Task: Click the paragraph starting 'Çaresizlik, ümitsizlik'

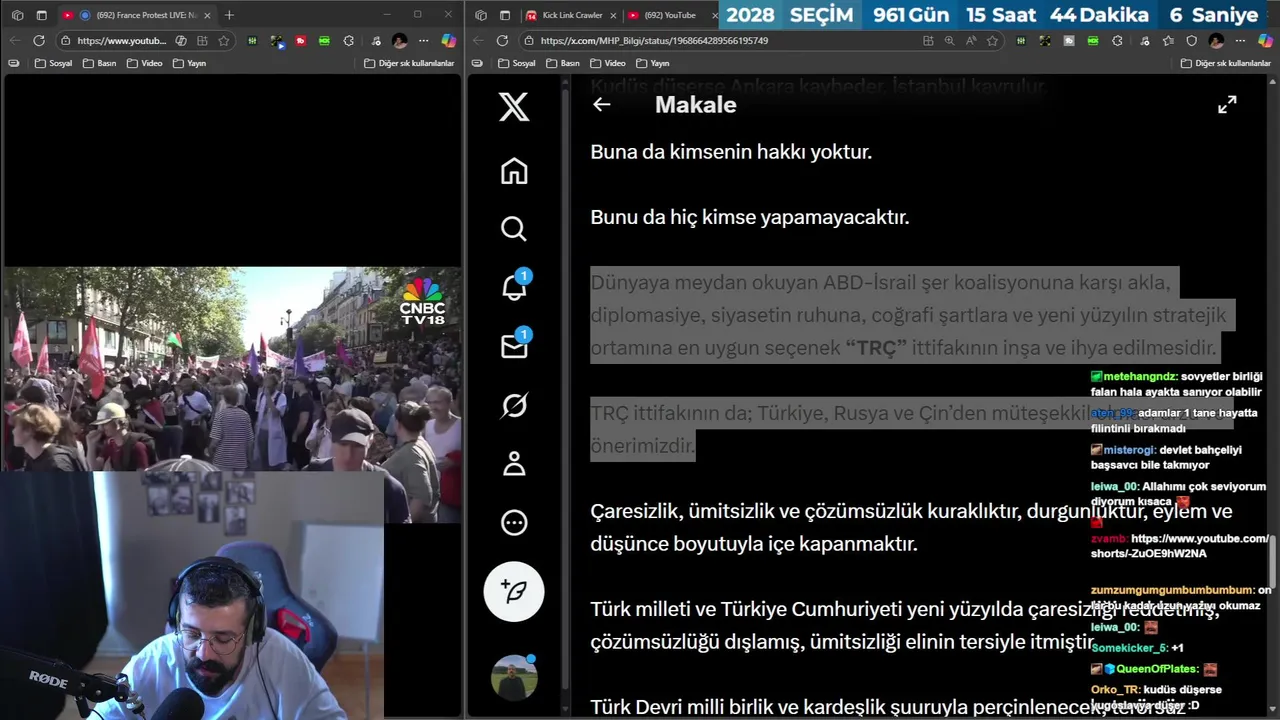Action: click(911, 528)
